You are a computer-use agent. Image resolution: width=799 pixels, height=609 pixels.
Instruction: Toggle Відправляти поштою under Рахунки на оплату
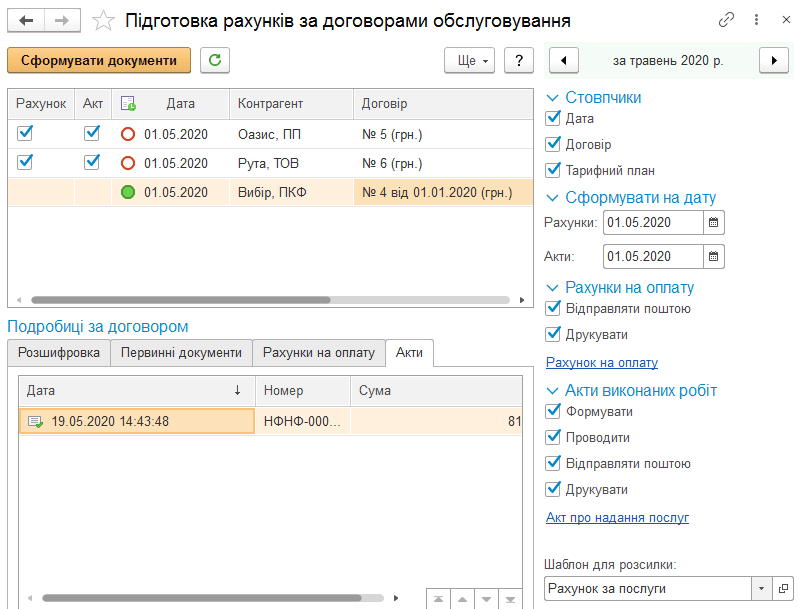tap(553, 308)
